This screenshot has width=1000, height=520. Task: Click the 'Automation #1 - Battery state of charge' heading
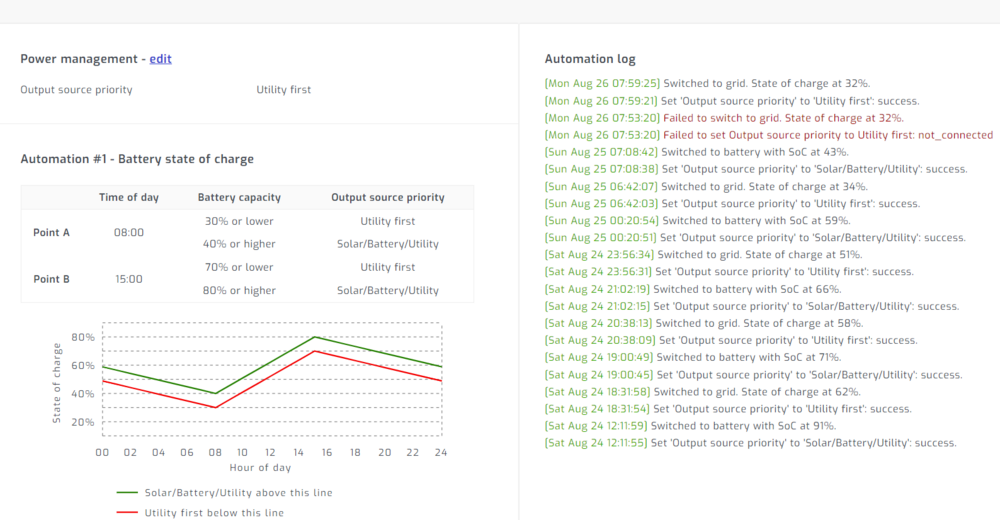click(x=137, y=159)
